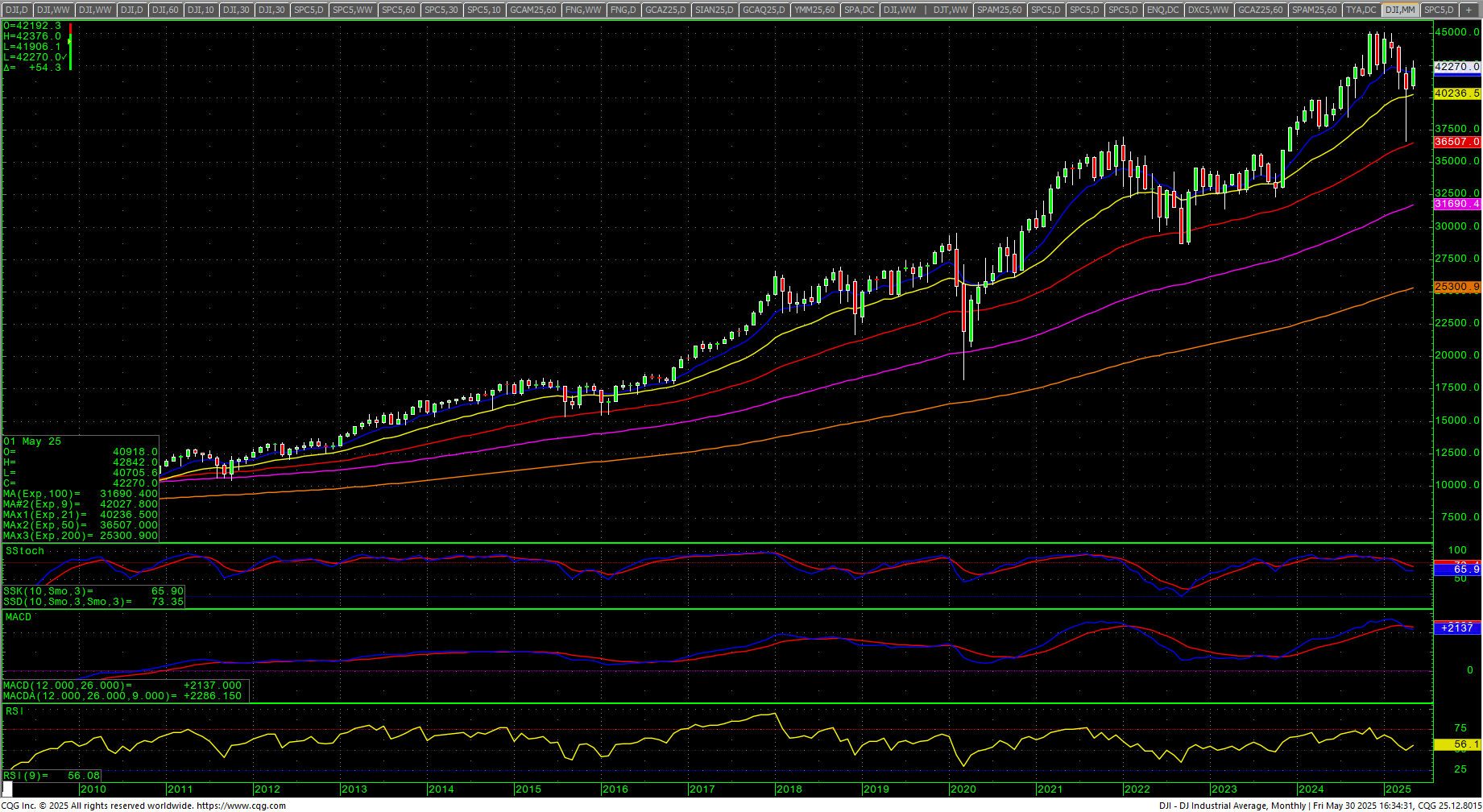The height and width of the screenshot is (812, 1483).
Task: Open the DJT,WW chart tab
Action: (951, 10)
